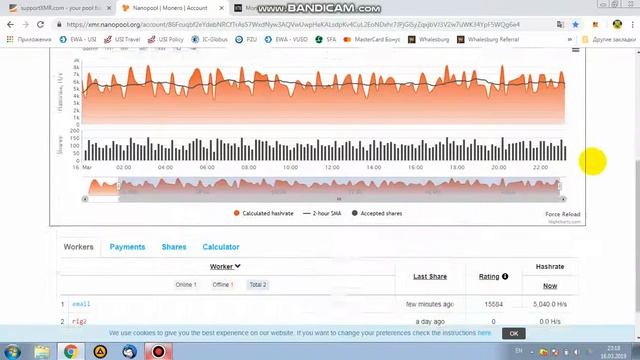Click the Chrome taskbar icon

coord(71,351)
